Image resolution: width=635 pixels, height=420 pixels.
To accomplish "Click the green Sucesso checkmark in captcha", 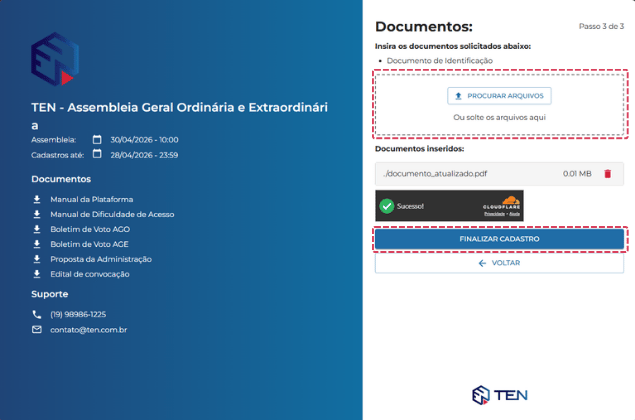I will pos(386,206).
